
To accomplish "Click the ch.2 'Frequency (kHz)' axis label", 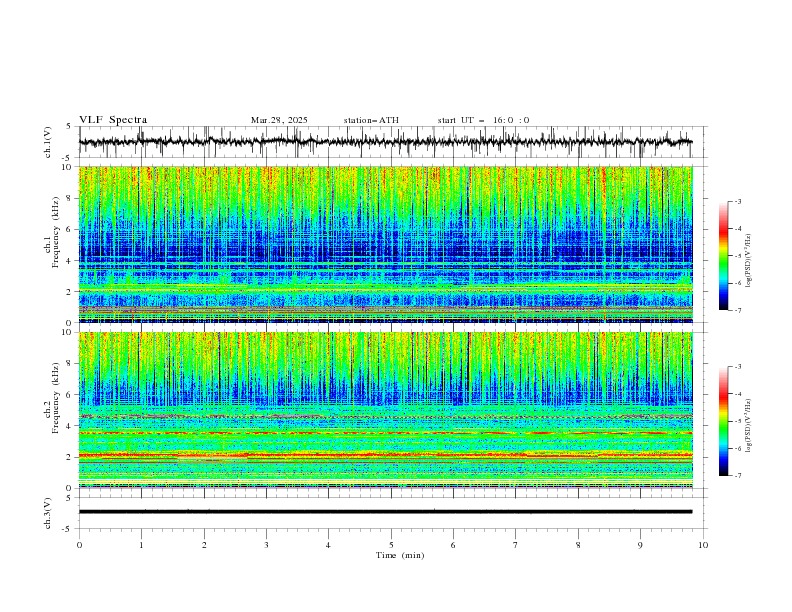I will [x=55, y=398].
